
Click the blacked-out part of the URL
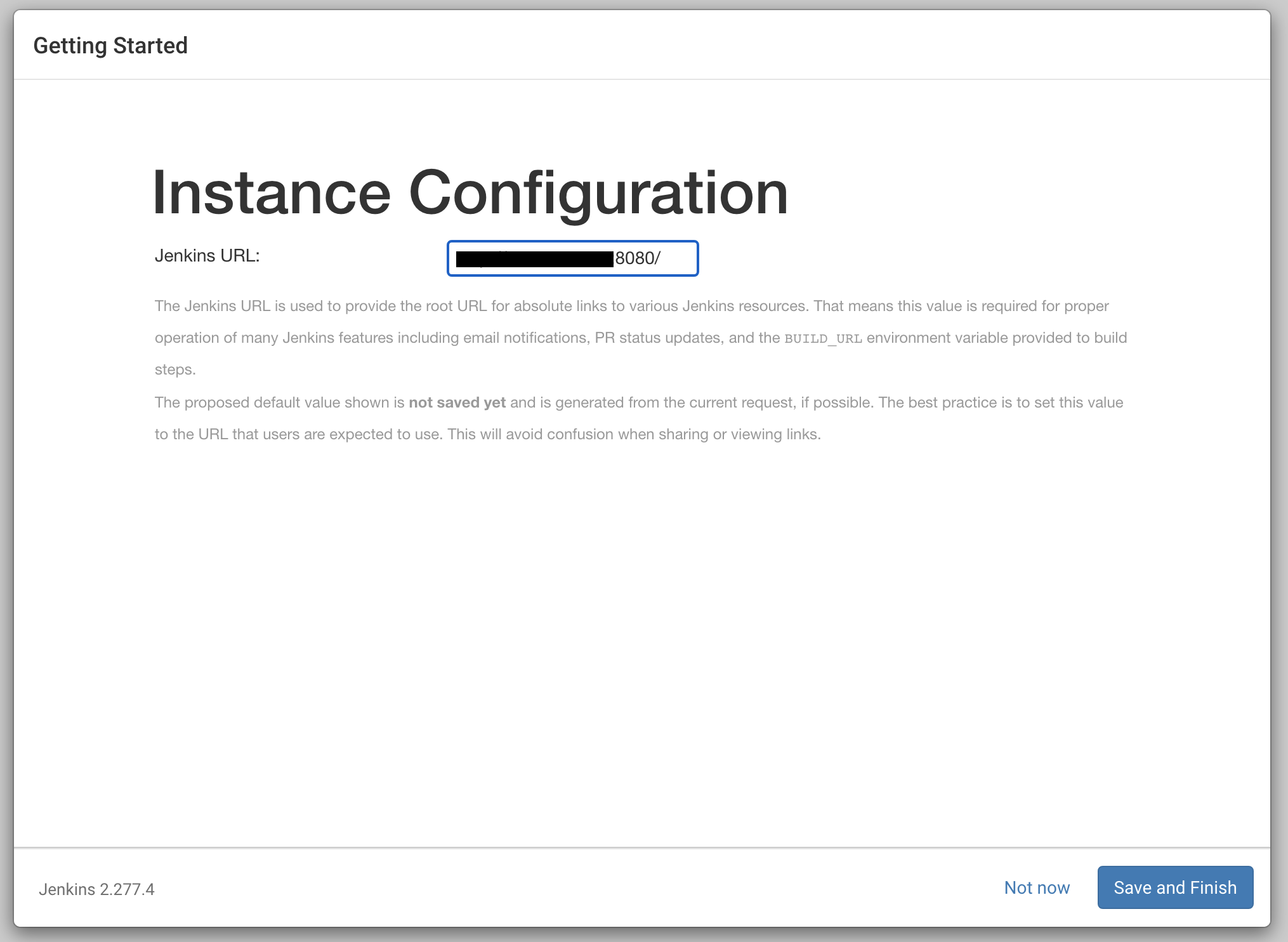(x=534, y=259)
